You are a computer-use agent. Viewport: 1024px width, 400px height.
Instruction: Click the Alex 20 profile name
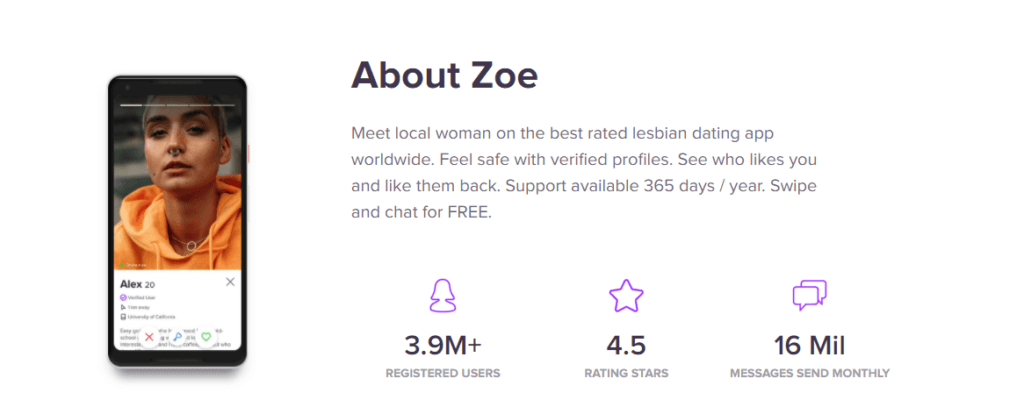tap(137, 284)
